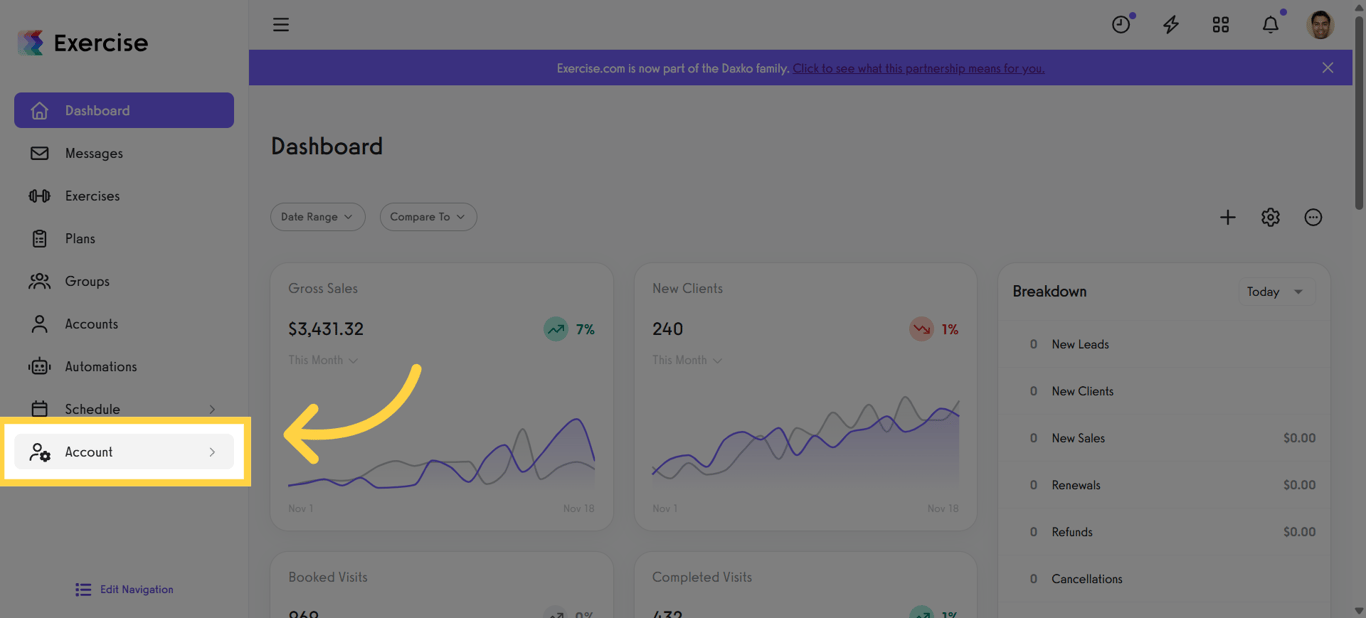Open the apps grid icon

[x=1221, y=25]
